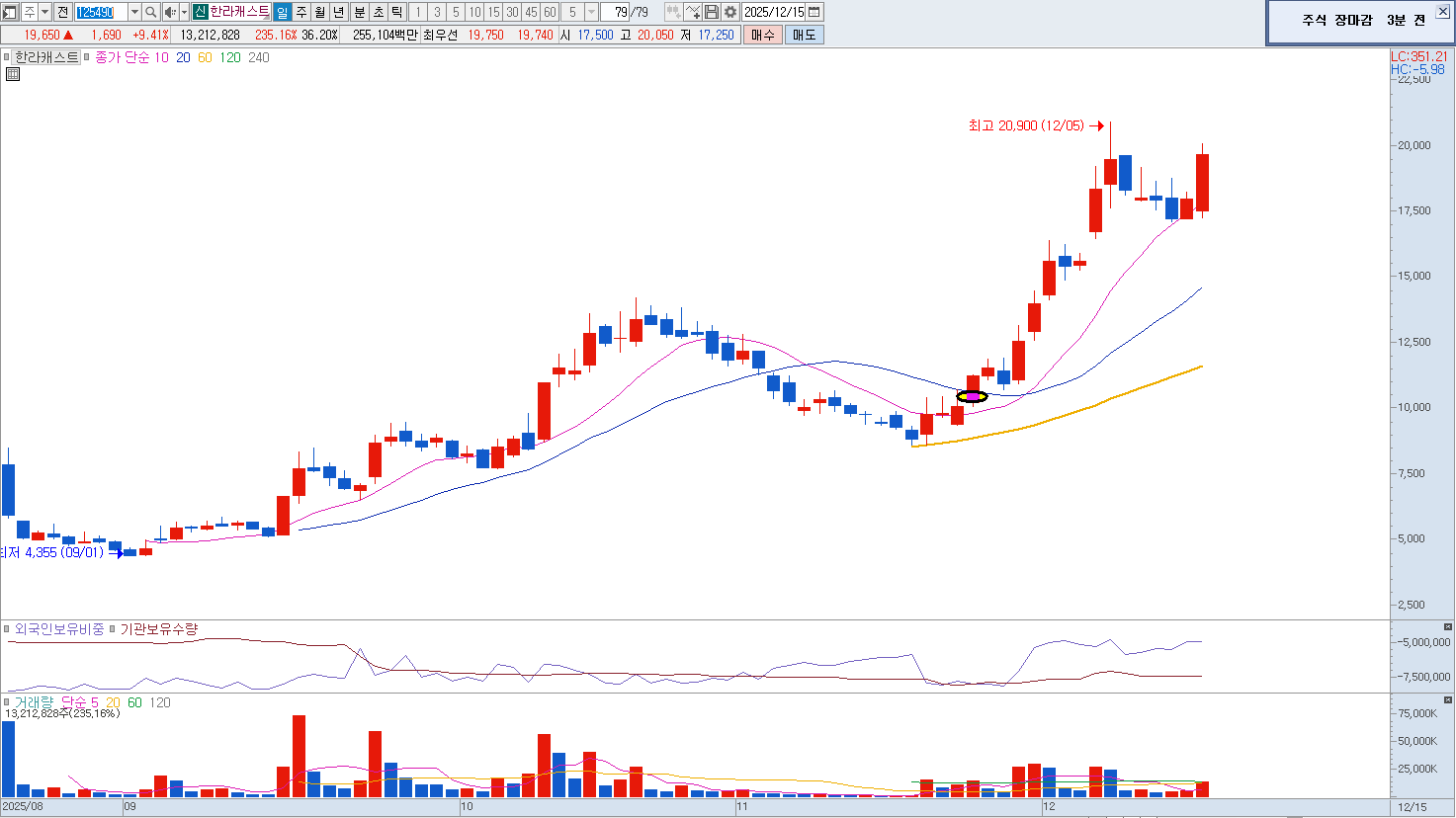Click the add indicator chart icon
Image resolution: width=1456 pixels, height=818 pixels.
(693, 12)
